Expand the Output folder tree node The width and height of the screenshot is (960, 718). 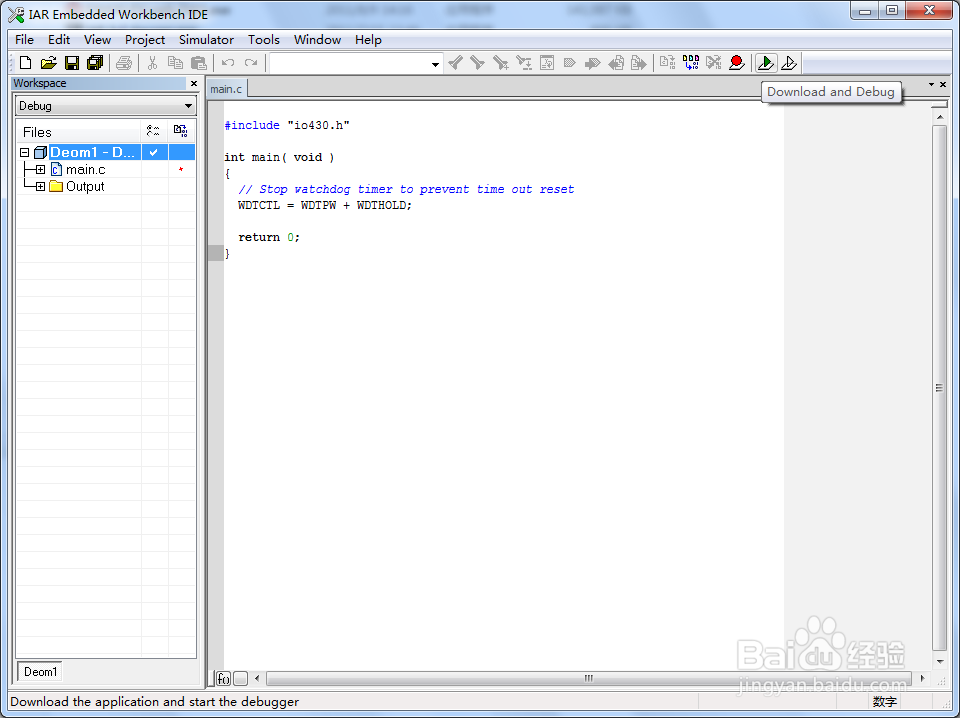pos(40,186)
